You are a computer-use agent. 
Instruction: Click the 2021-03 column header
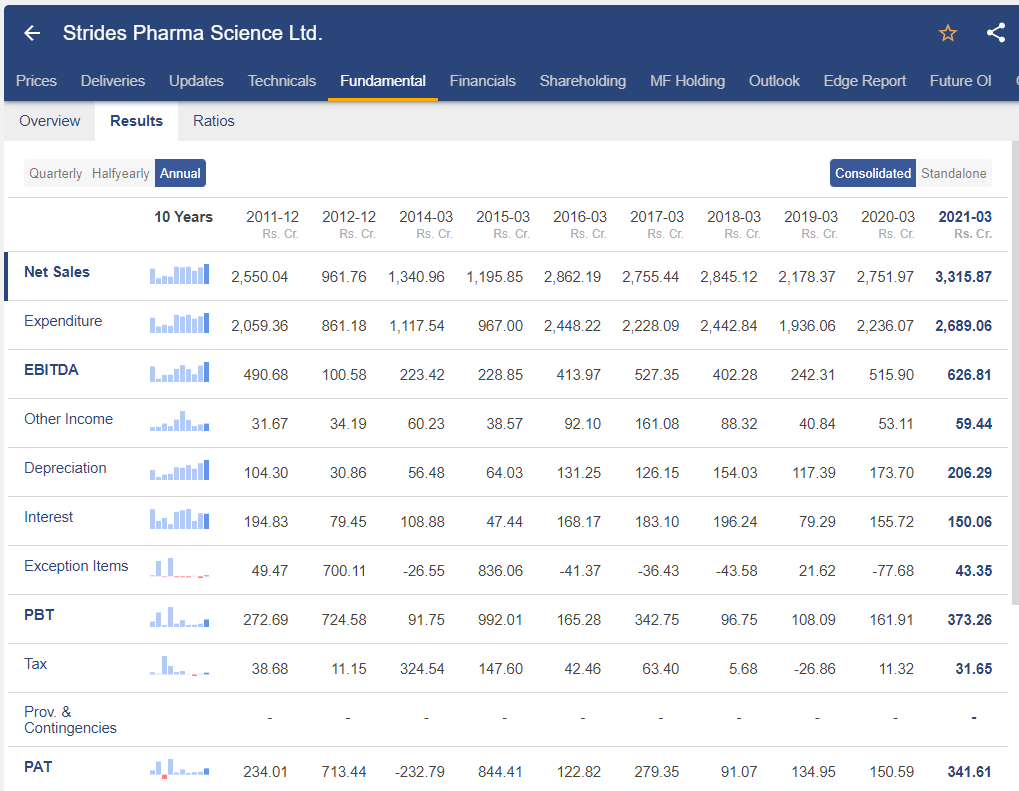coord(965,224)
